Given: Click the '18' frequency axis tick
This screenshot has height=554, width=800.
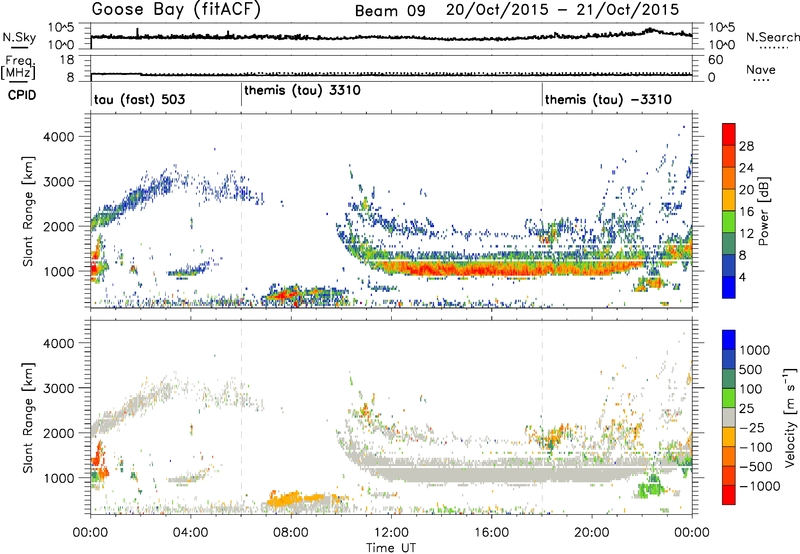Looking at the screenshot, I should coord(67,60).
